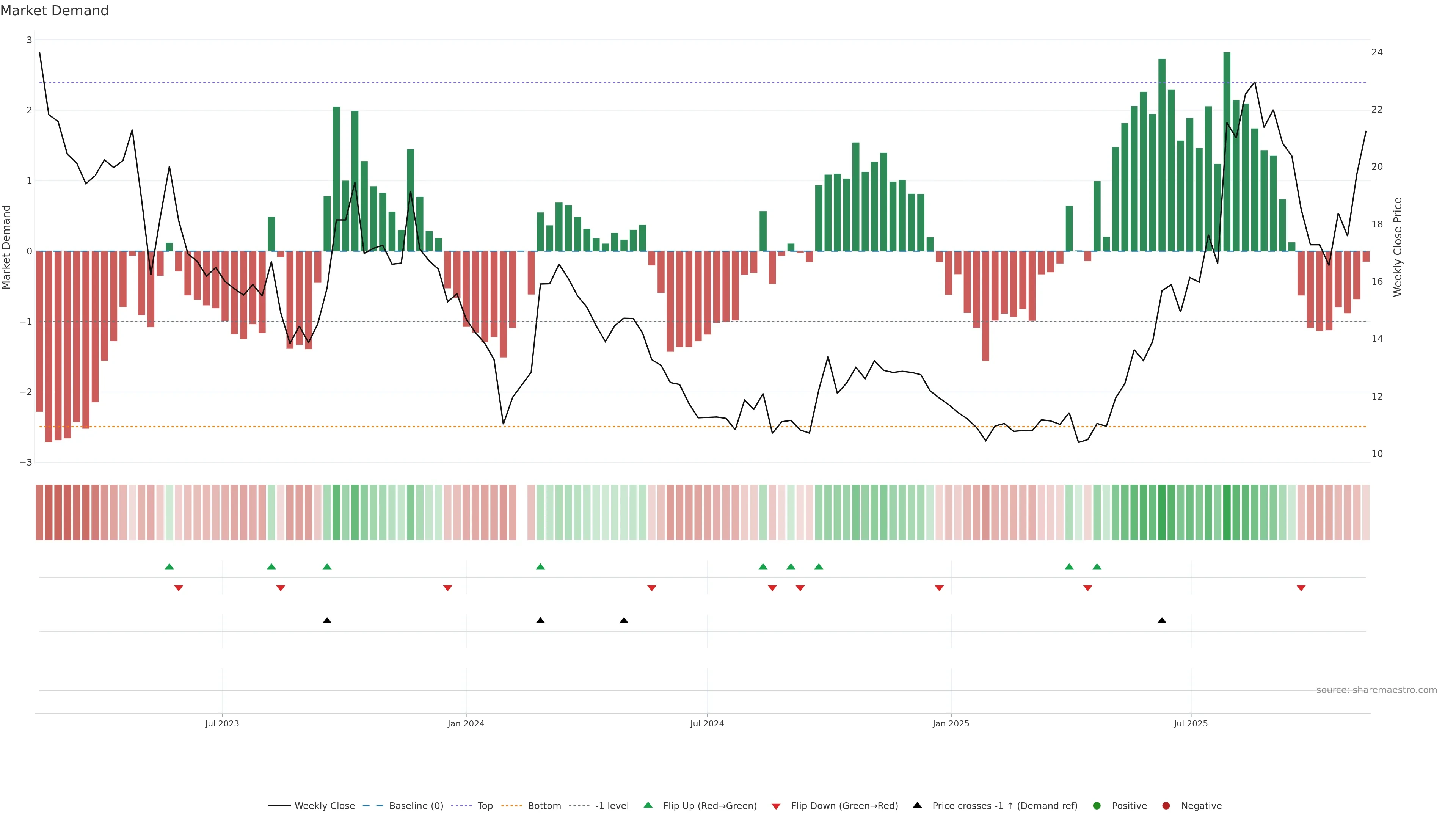Click the green Positive legend dot

(1097, 805)
